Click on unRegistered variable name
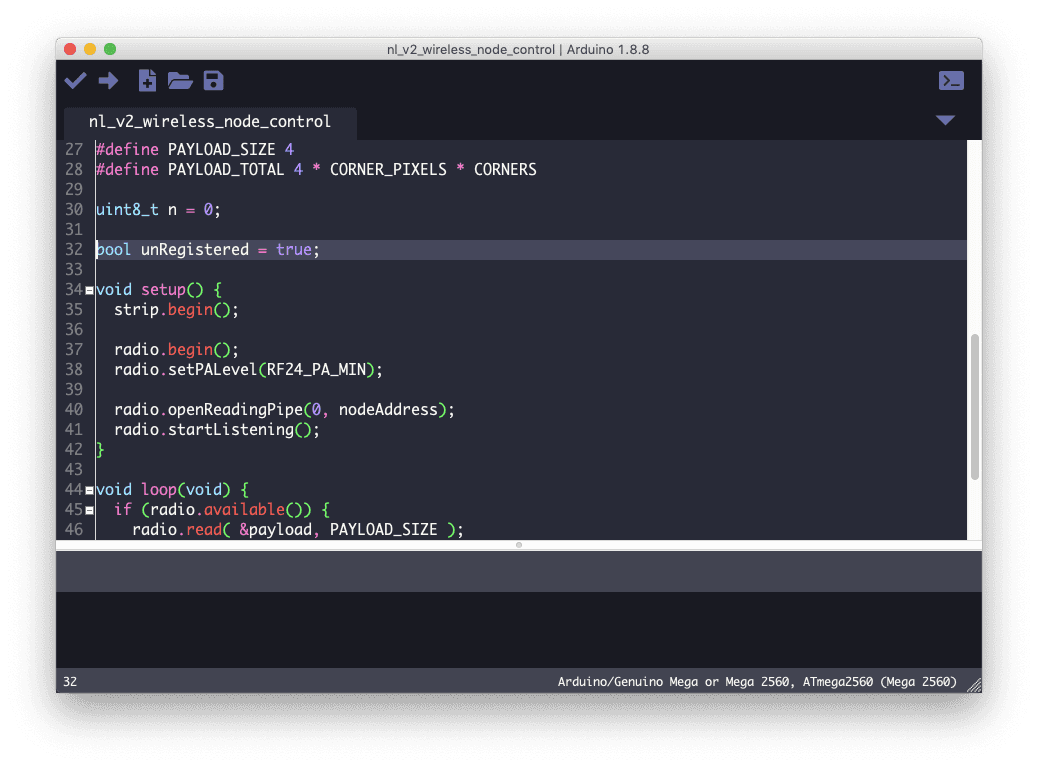 pos(195,249)
